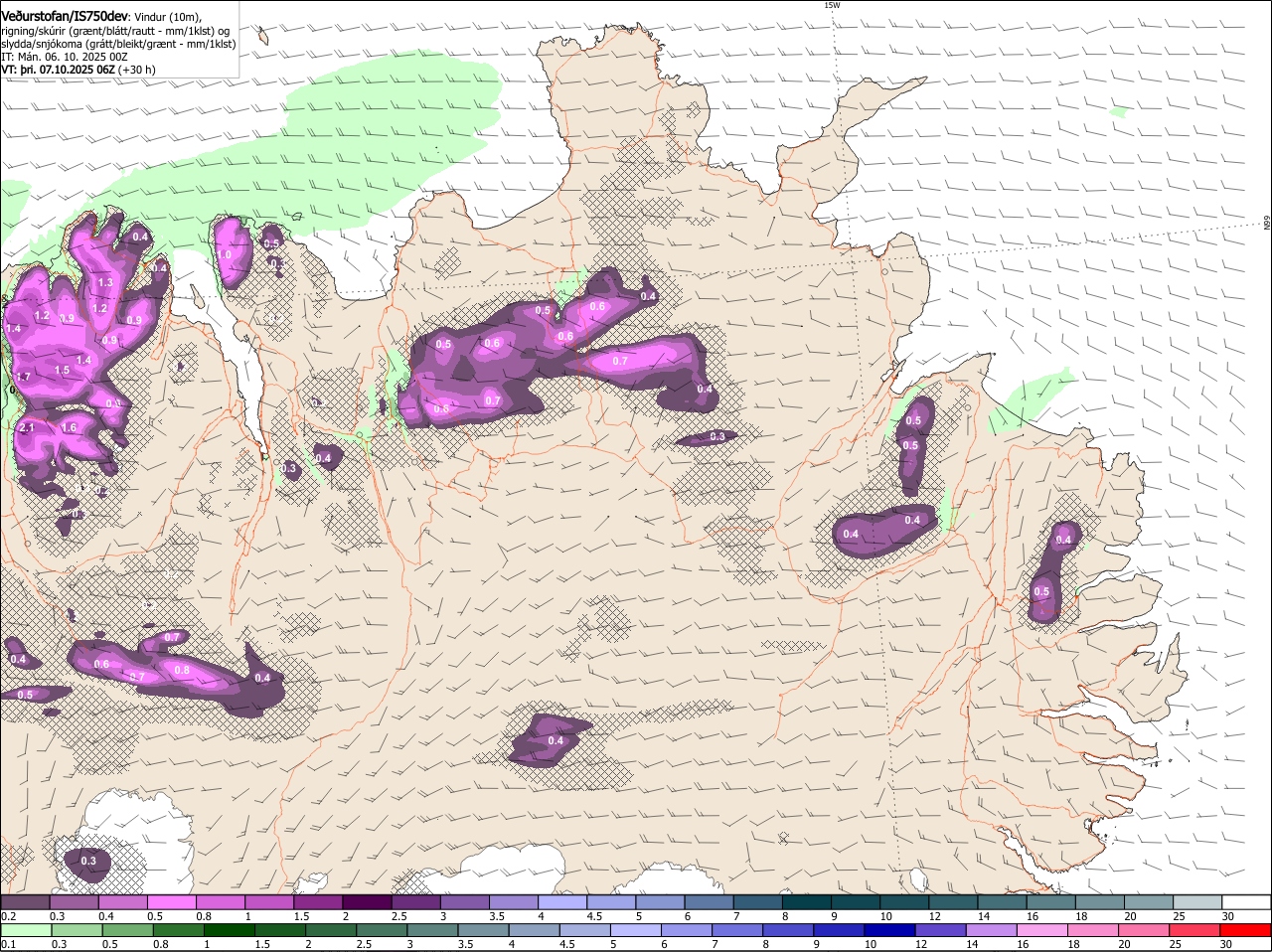Viewport: 1272px width, 952px height.
Task: Click the dark green swatch between 1 and 1.5 in the lower legend row
Action: [229, 931]
